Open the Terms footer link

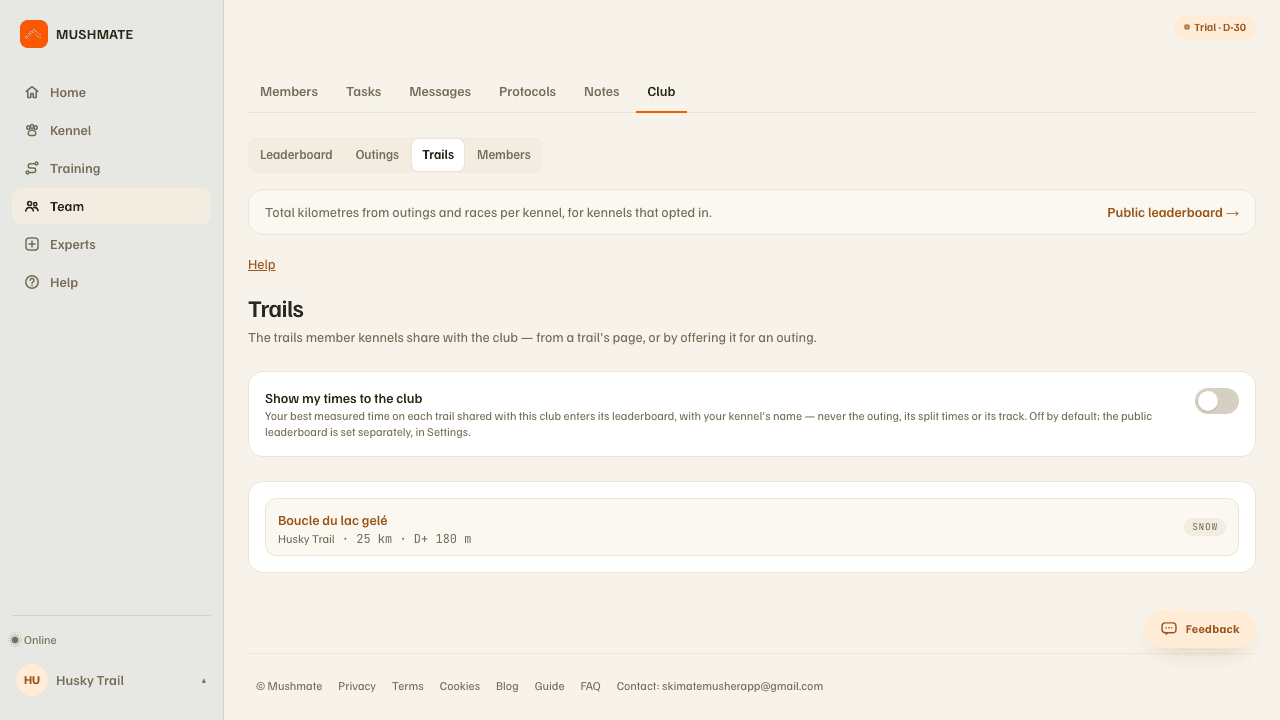[408, 686]
